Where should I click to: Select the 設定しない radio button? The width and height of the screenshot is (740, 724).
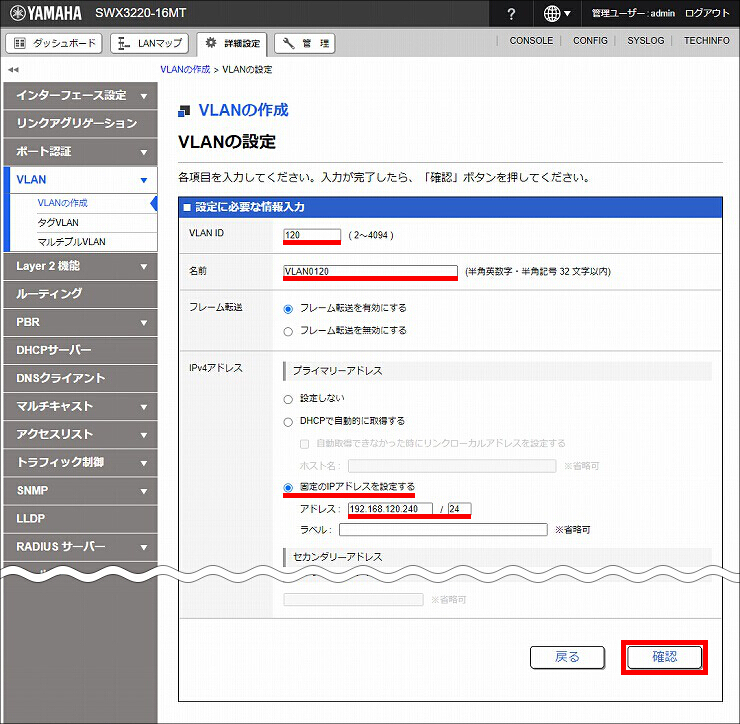click(x=288, y=399)
